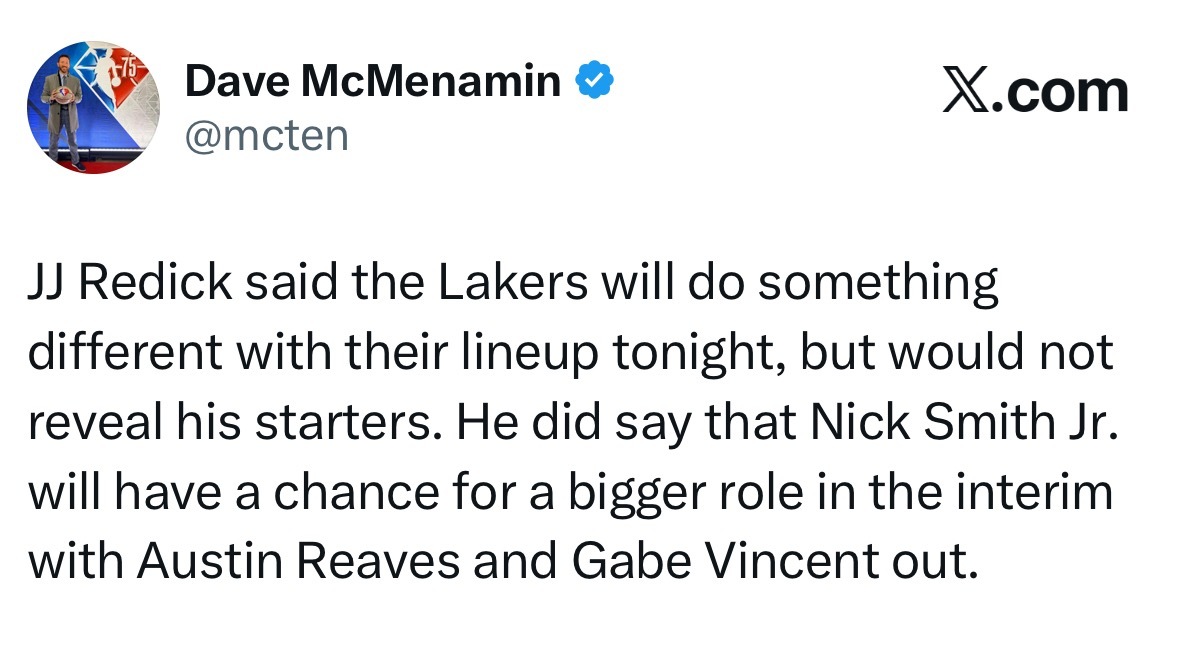This screenshot has width=1179, height=668.
Task: Click the word "reveal" in the tweet
Action: click(x=88, y=424)
